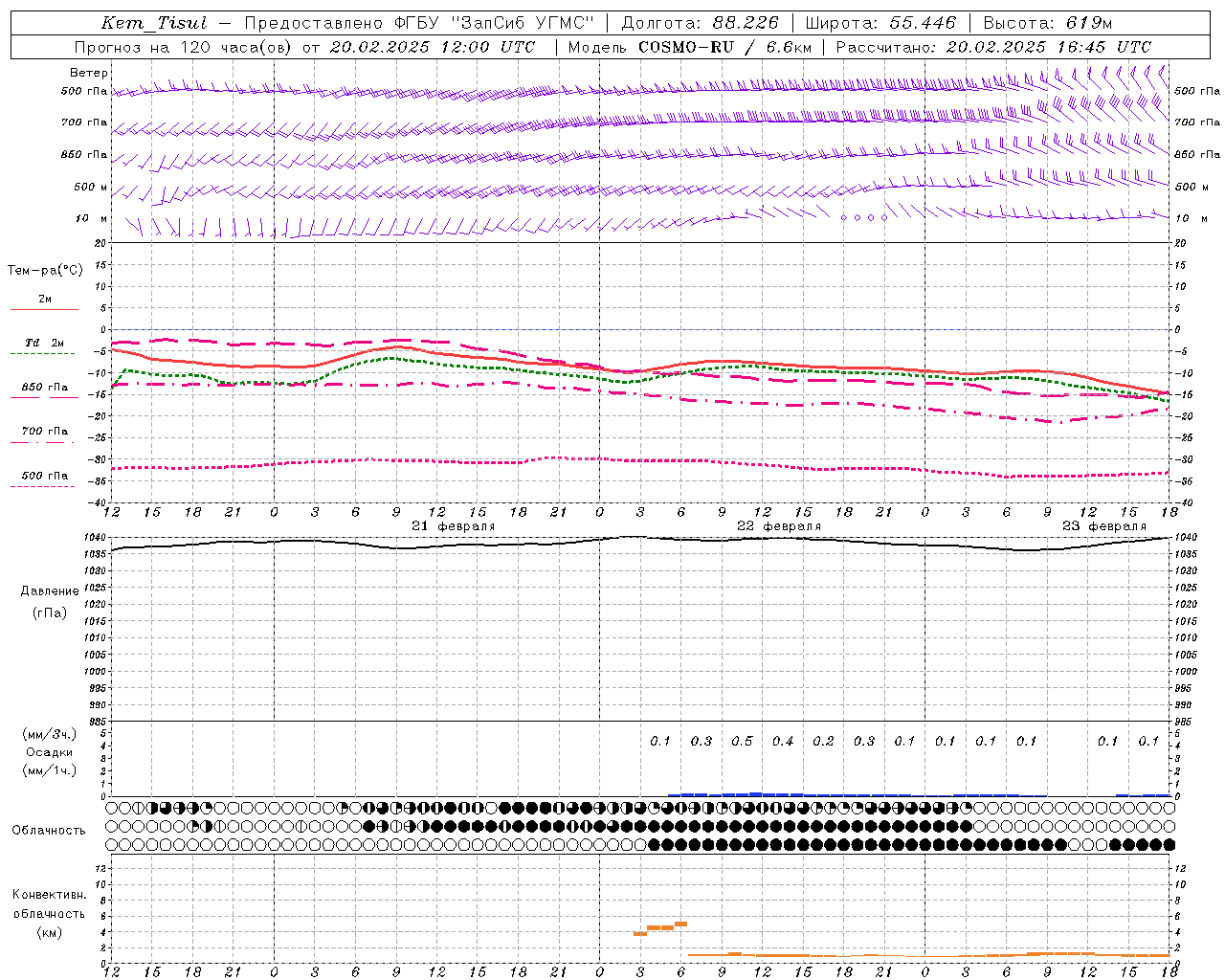1225x980 pixels.
Task: Select the provider text ФГБУ "ЗапСиб УГМС"
Action: (x=495, y=23)
